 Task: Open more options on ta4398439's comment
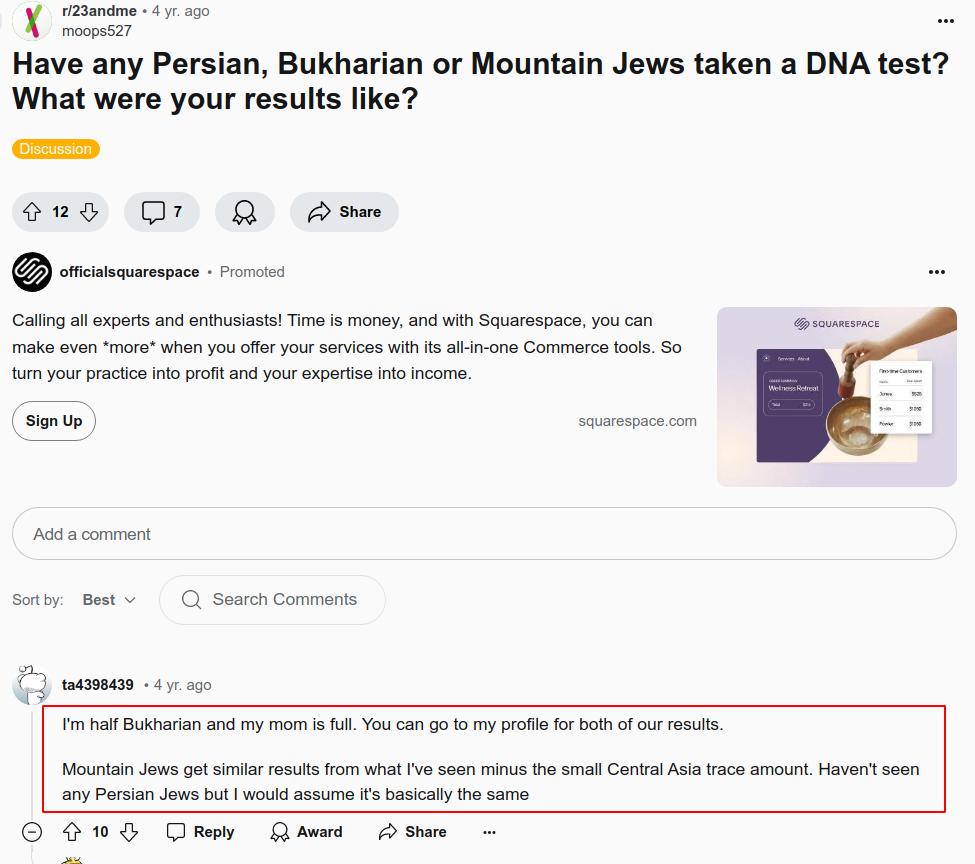[x=489, y=832]
